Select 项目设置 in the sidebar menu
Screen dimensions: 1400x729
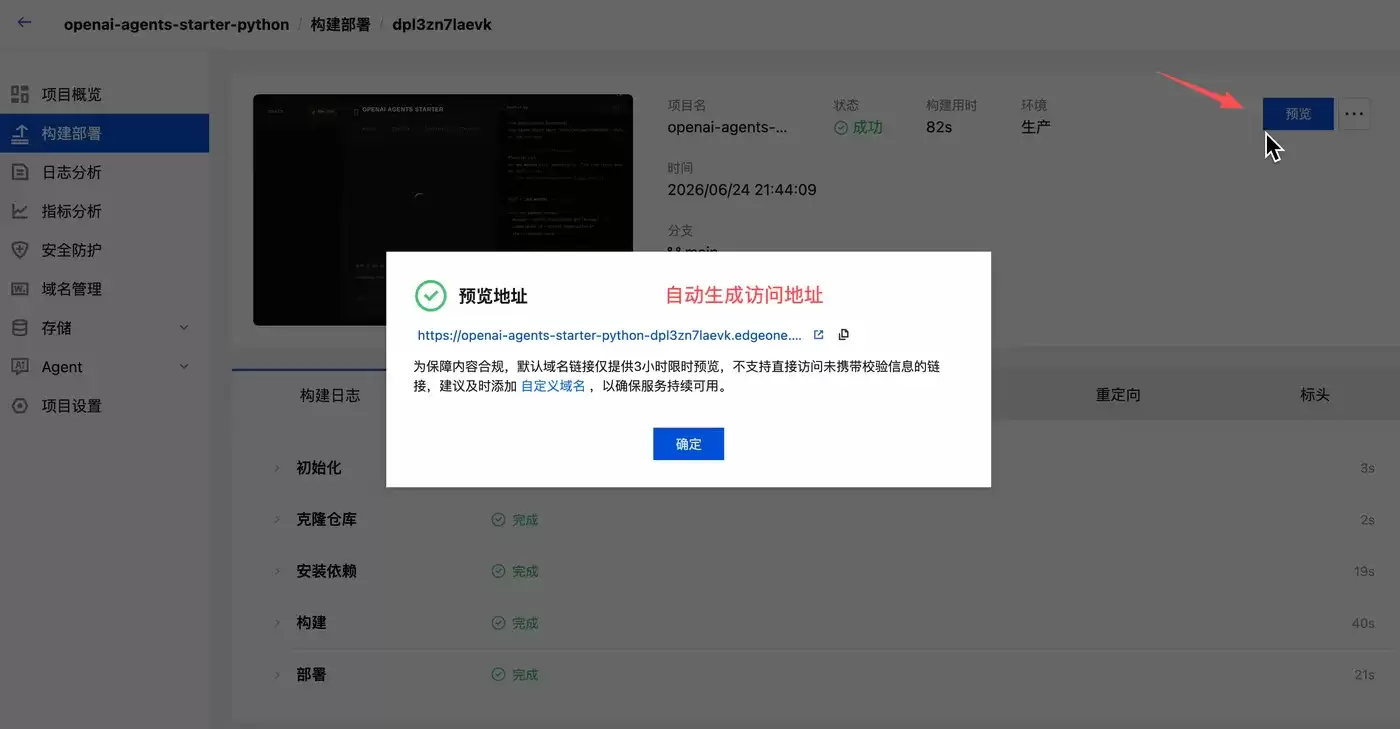coord(71,406)
